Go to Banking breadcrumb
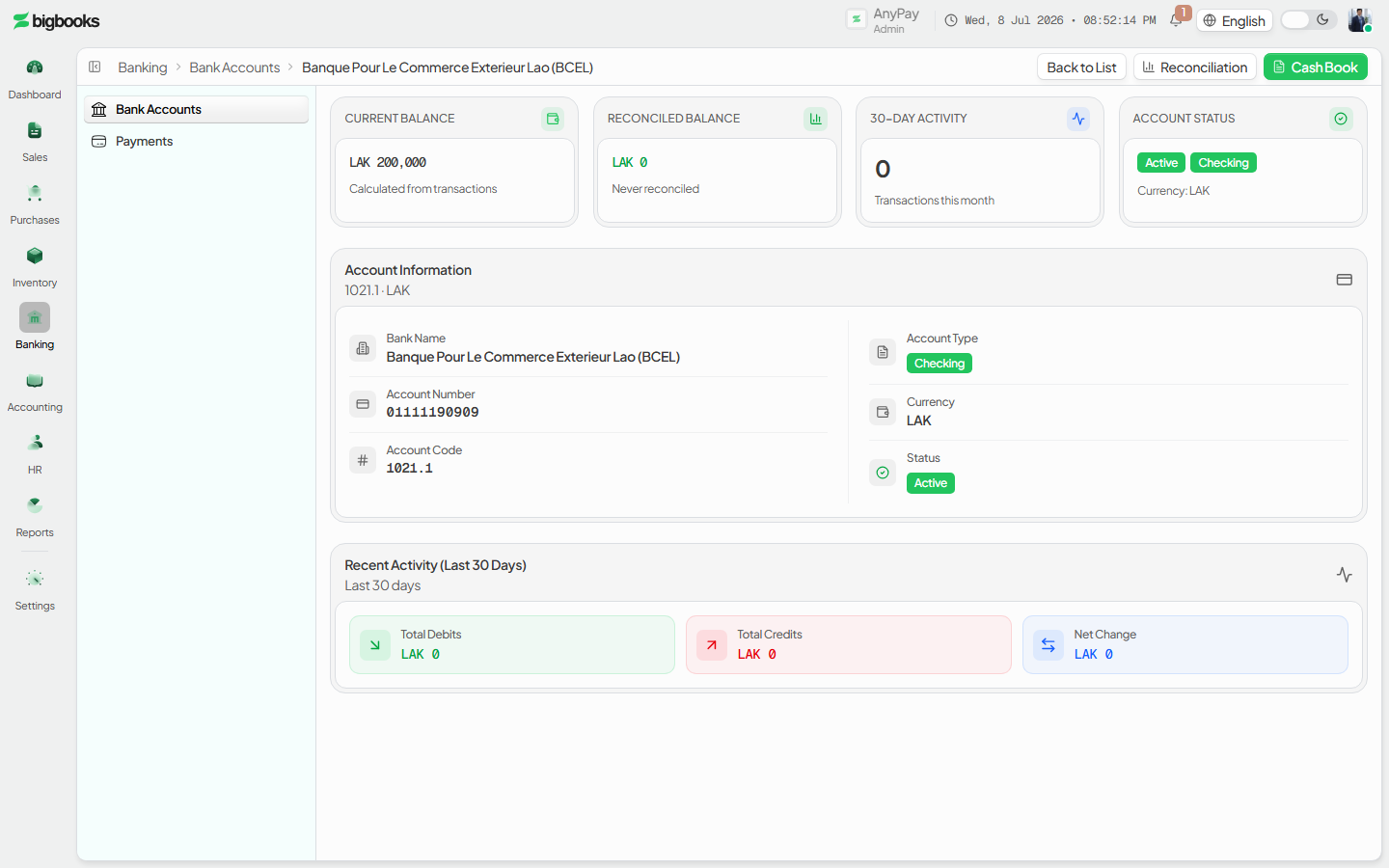The image size is (1389, 868). click(x=143, y=68)
